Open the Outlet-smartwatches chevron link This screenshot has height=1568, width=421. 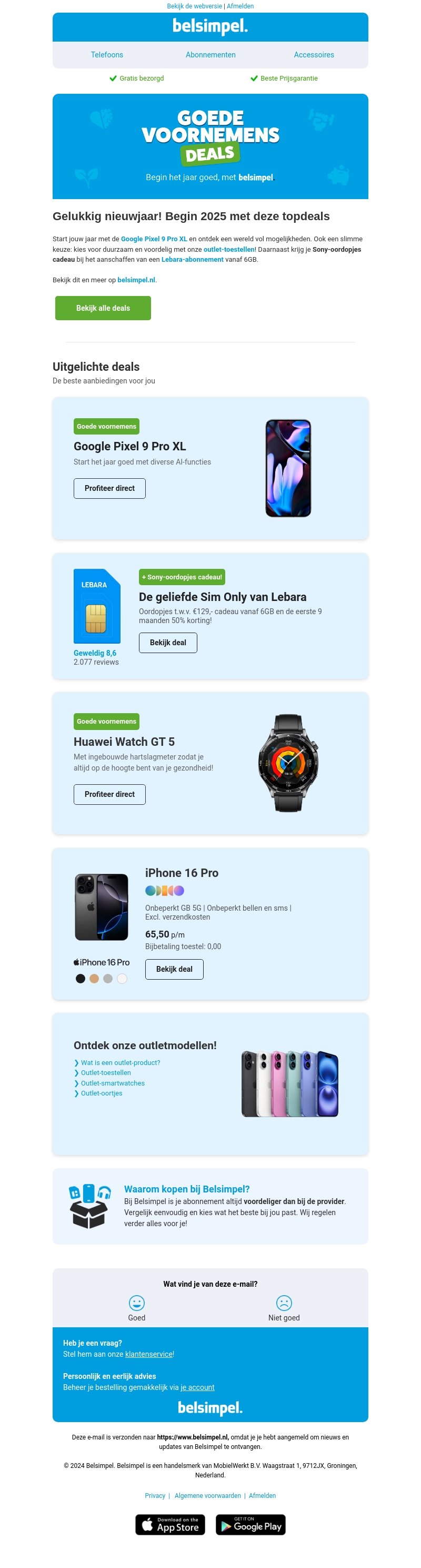click(109, 1083)
